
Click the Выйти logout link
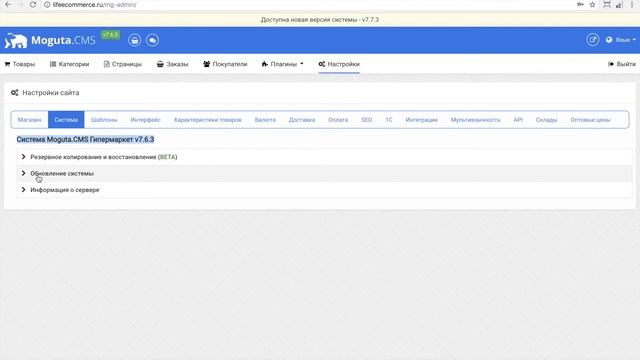(x=622, y=64)
